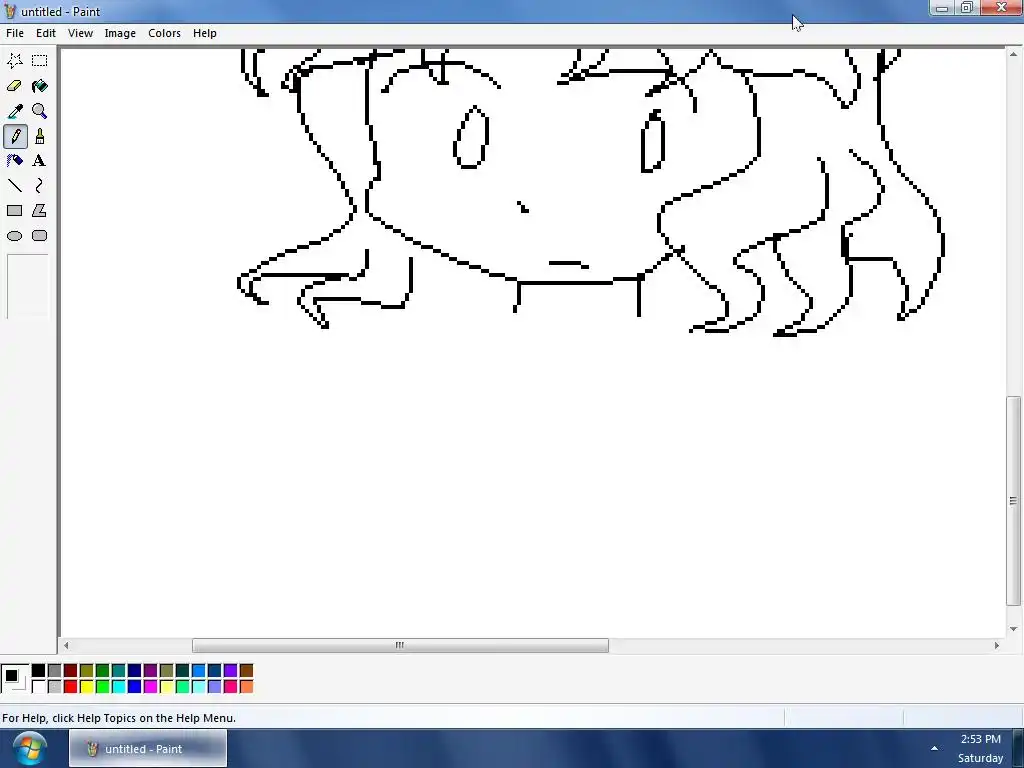Pick the white color swatch
1024x768 pixels.
[x=39, y=686]
